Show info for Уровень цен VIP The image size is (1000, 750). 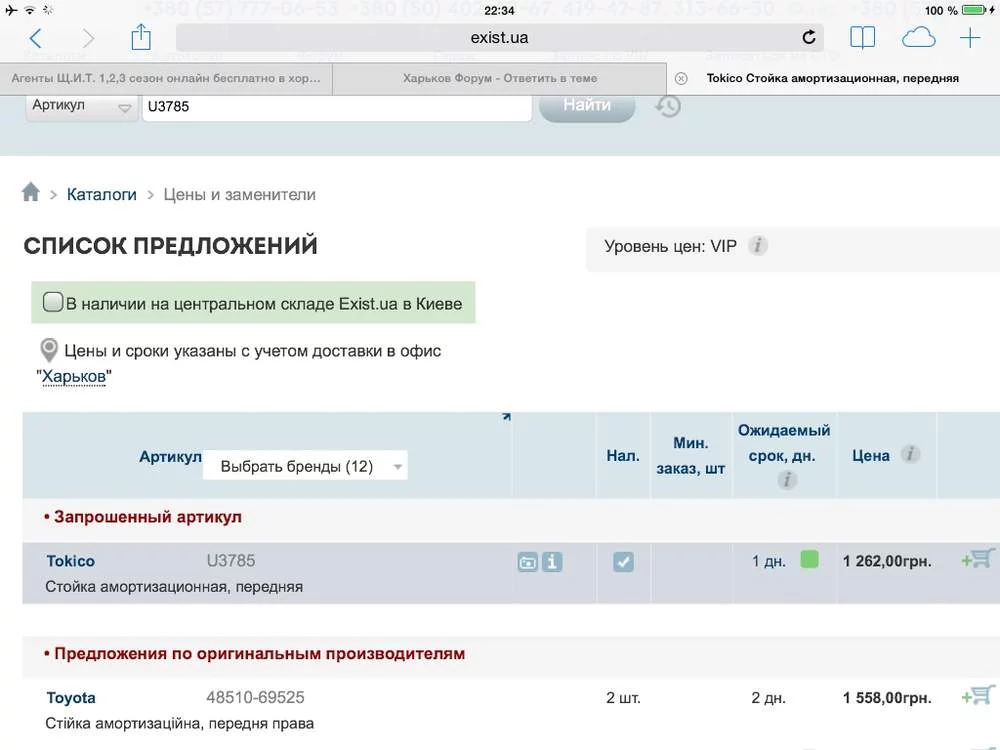point(758,246)
